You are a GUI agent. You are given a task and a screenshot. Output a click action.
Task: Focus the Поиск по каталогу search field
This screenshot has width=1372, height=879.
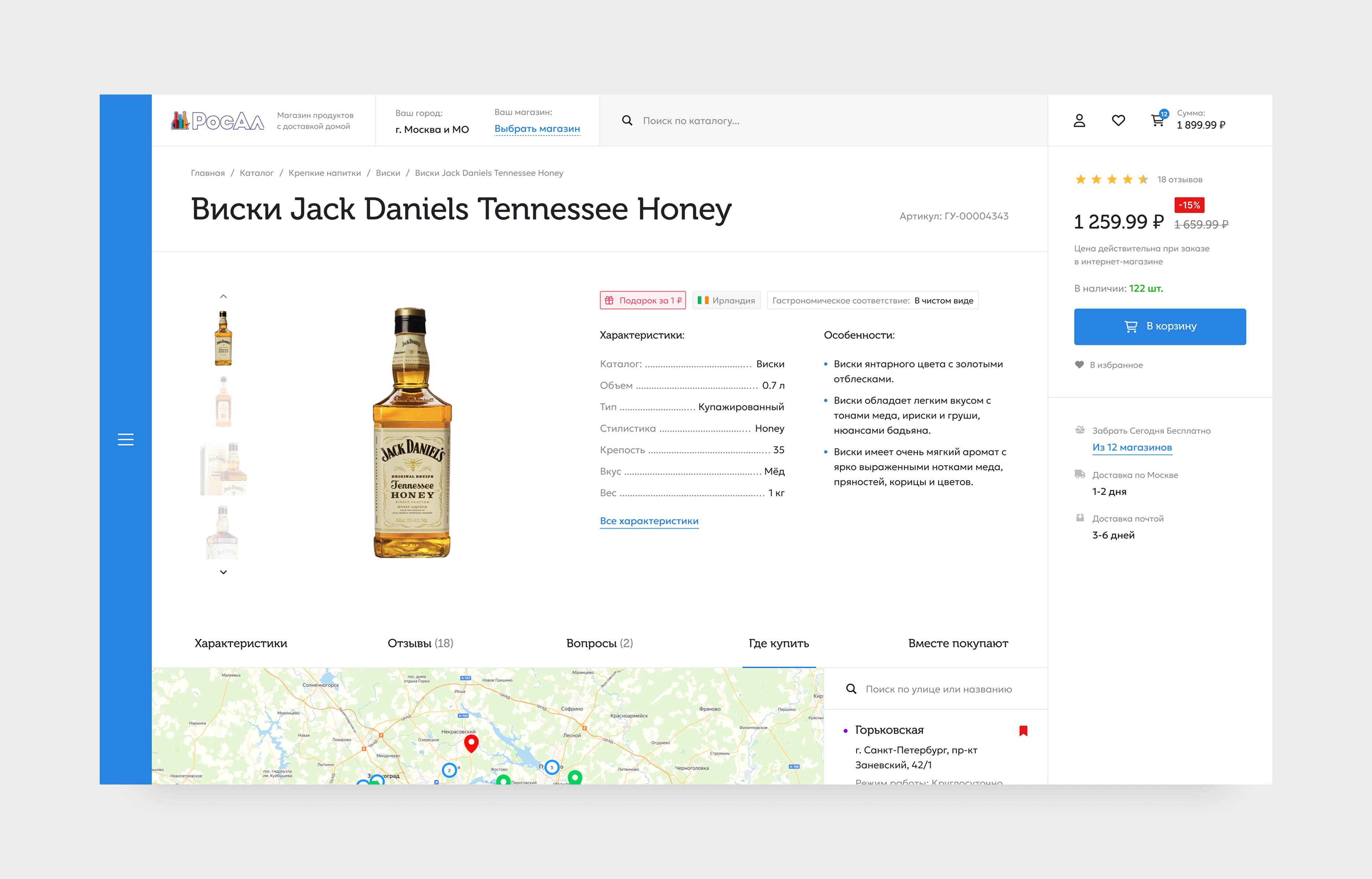tap(823, 120)
